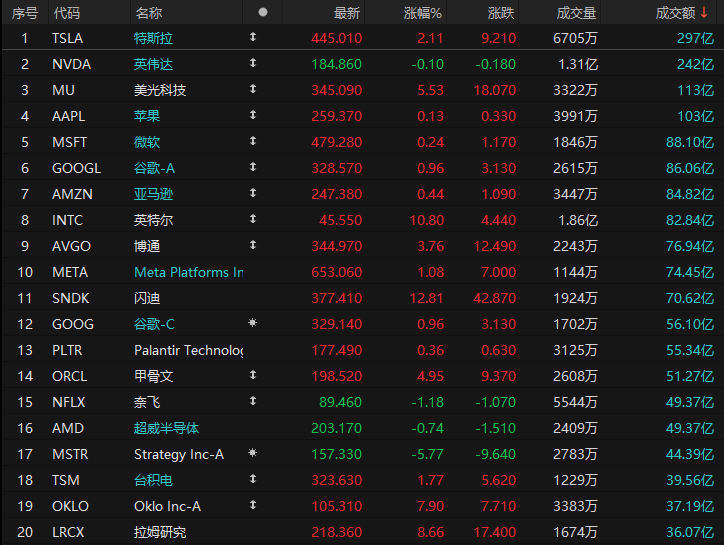The width and height of the screenshot is (724, 545).
Task: Select the 拉姆研究 name cell
Action: [x=160, y=532]
